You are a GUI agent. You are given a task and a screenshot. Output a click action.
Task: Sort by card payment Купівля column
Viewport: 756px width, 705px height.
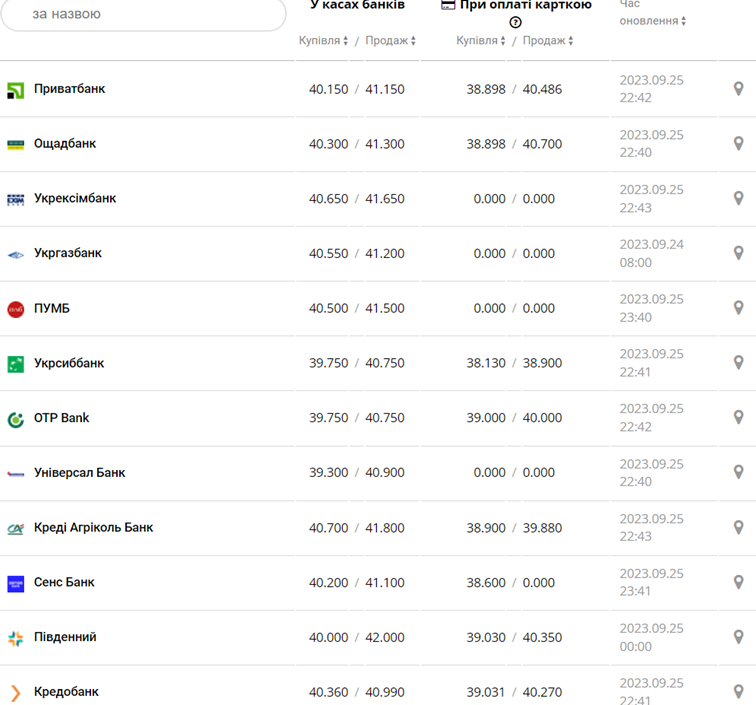click(x=481, y=41)
